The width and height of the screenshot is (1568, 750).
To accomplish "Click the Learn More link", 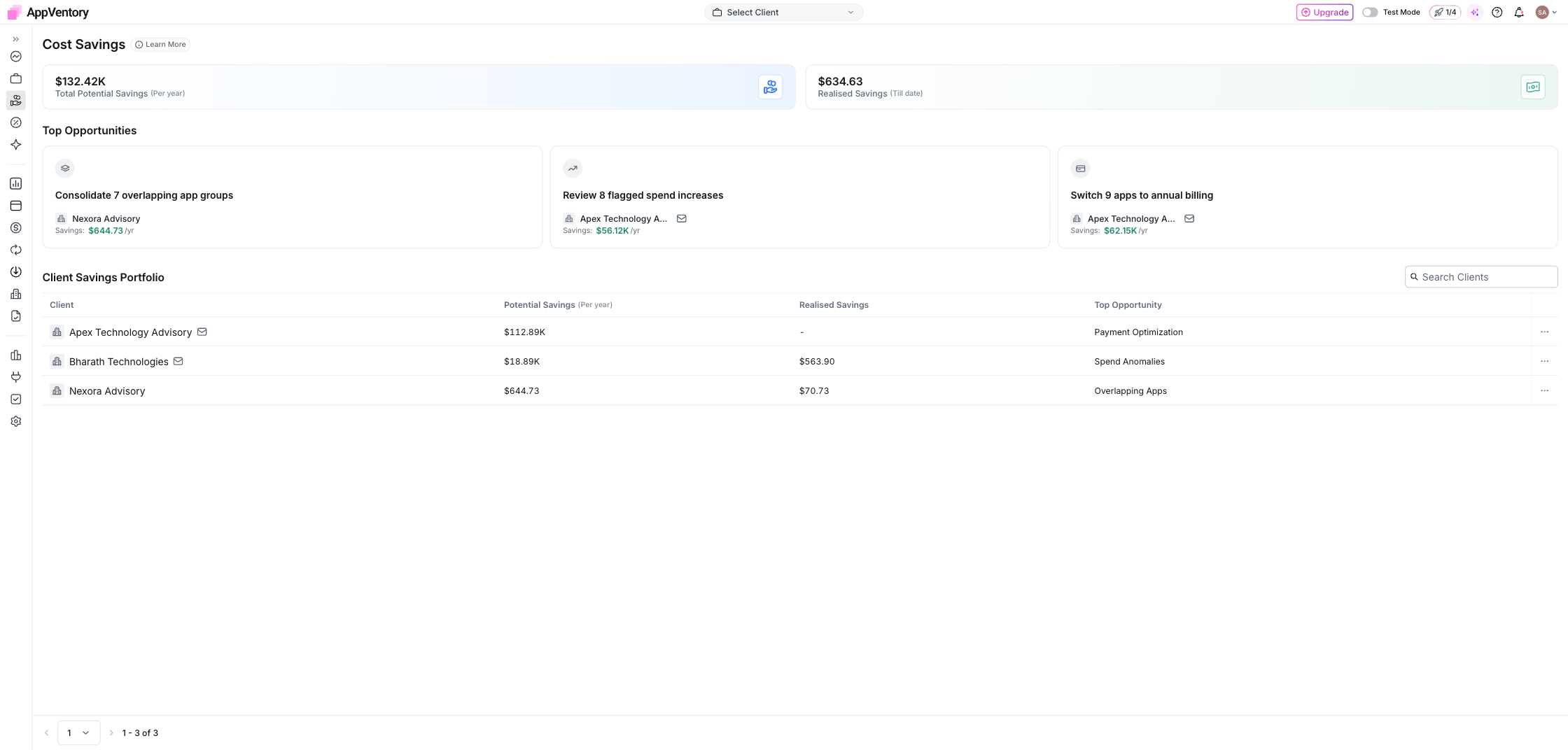I will pyautogui.click(x=160, y=44).
